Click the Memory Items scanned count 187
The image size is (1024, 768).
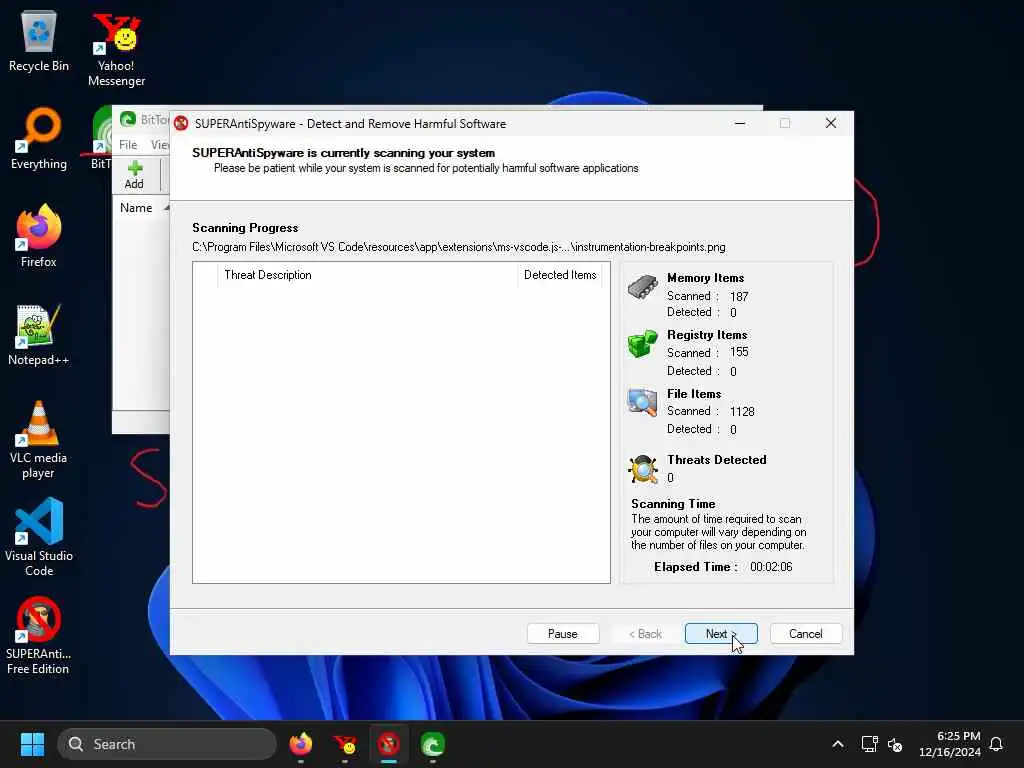tap(739, 296)
